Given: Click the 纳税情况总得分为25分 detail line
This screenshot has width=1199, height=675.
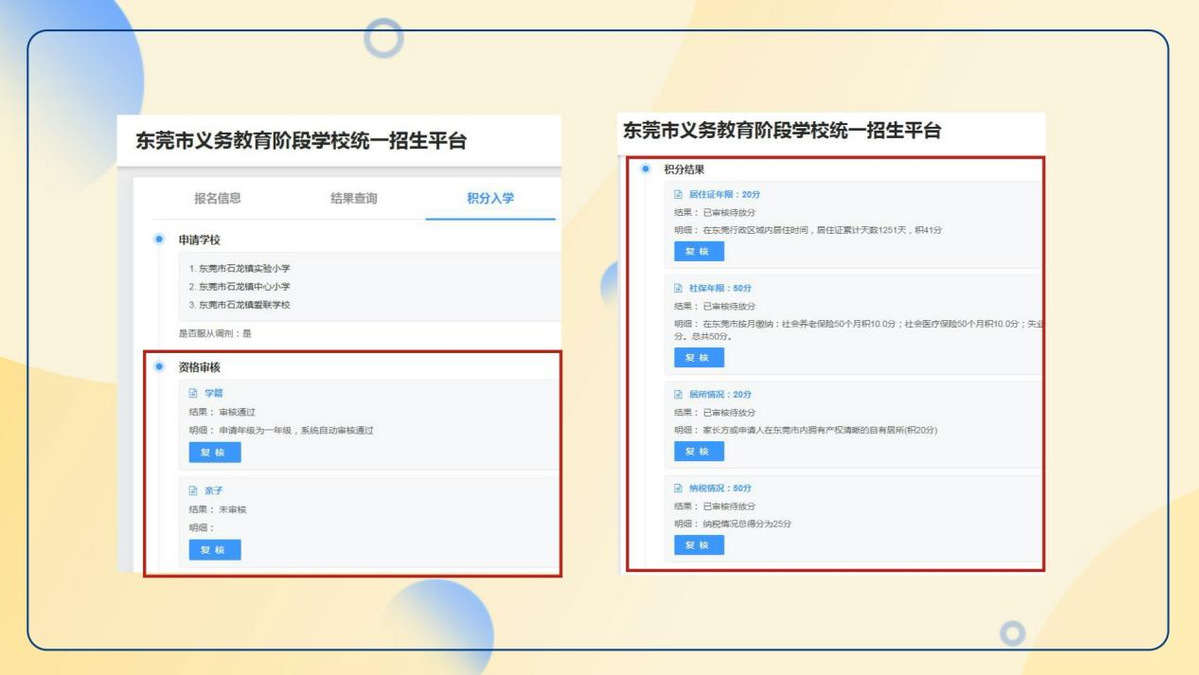Looking at the screenshot, I should click(x=733, y=524).
